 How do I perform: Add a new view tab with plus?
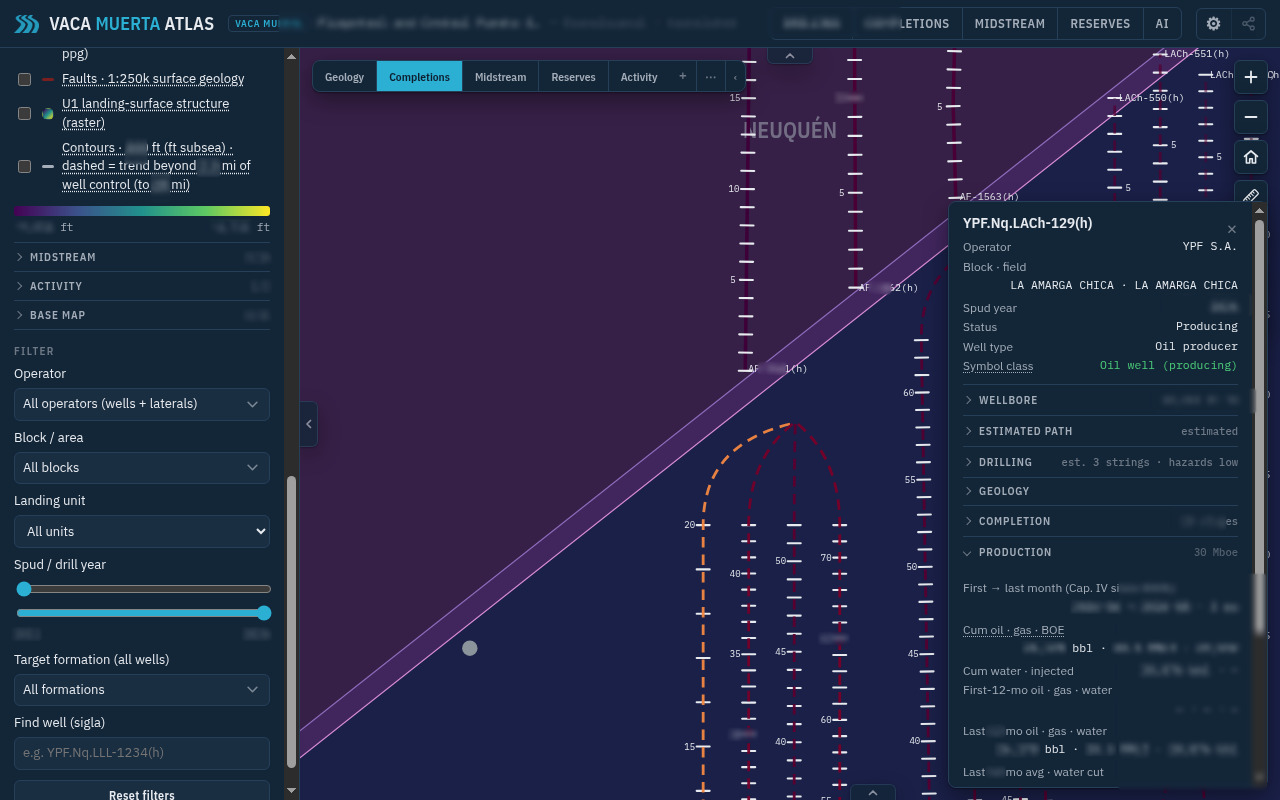[x=683, y=76]
